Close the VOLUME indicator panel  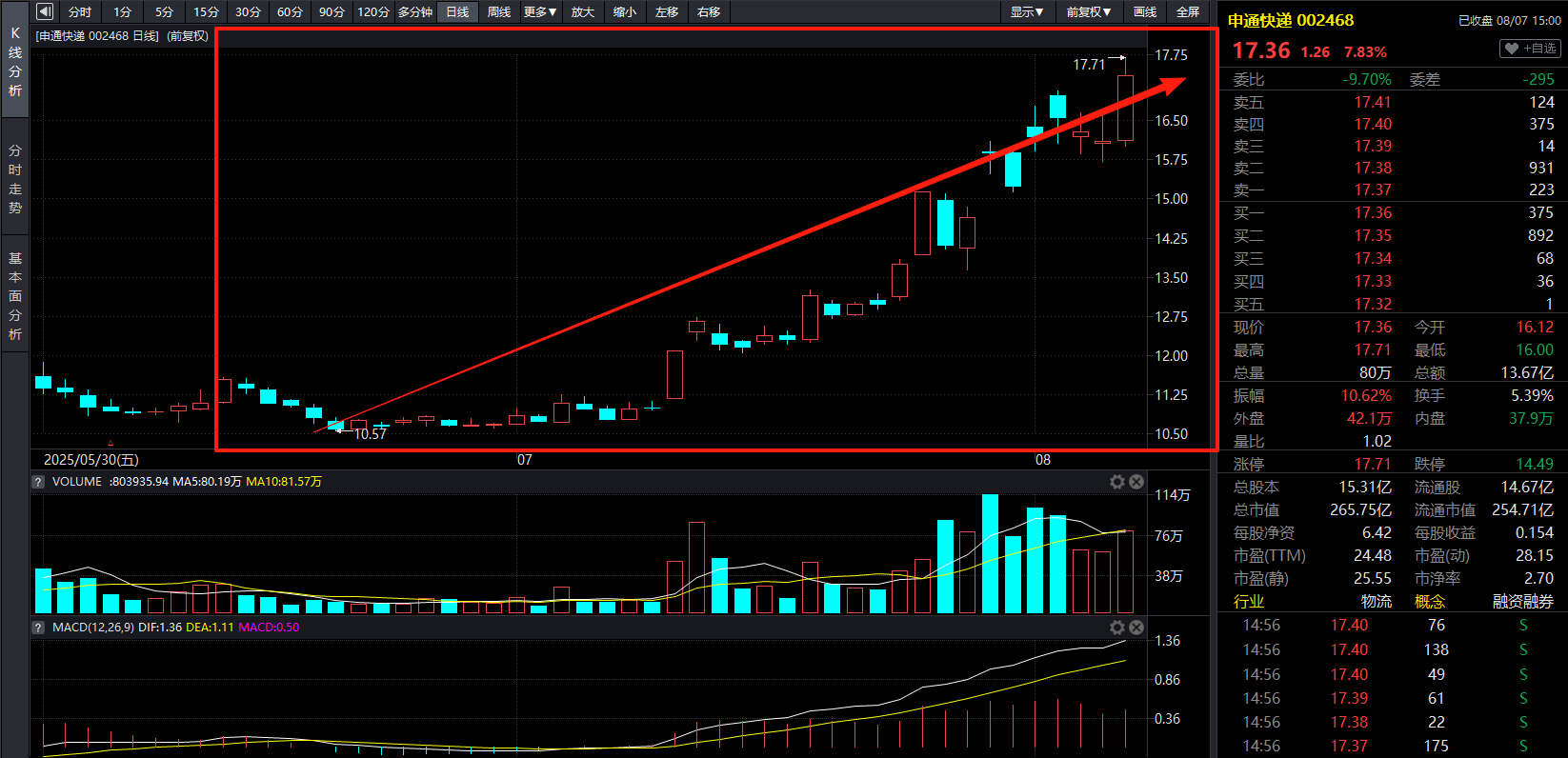coord(1136,482)
